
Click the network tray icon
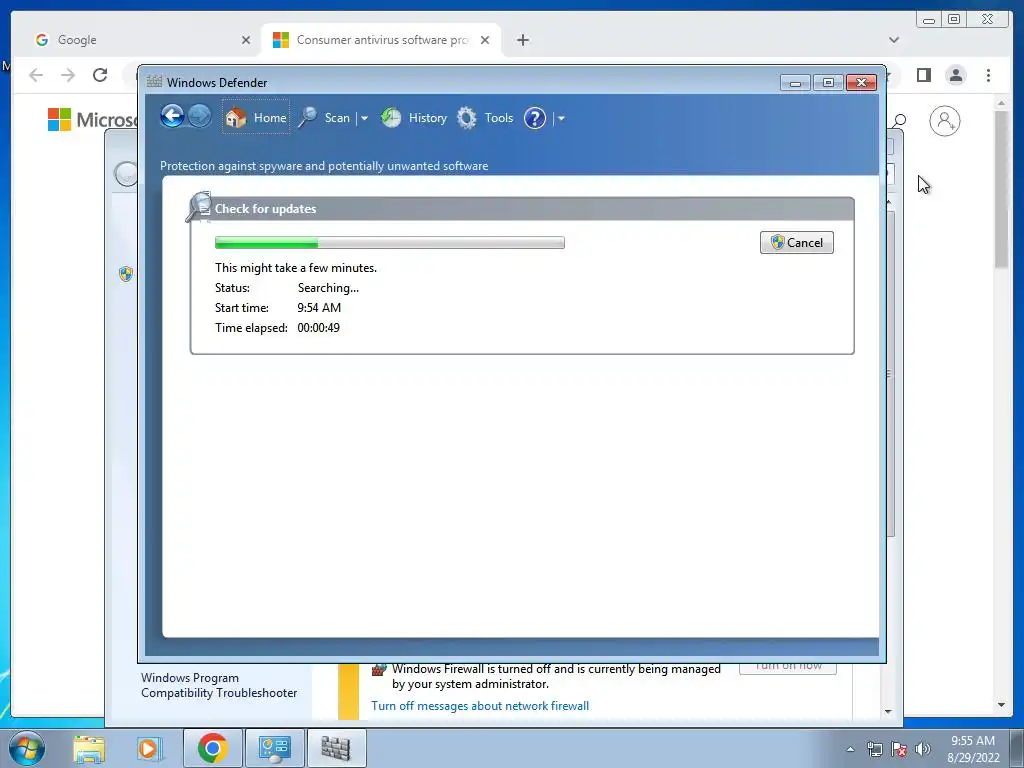click(874, 750)
